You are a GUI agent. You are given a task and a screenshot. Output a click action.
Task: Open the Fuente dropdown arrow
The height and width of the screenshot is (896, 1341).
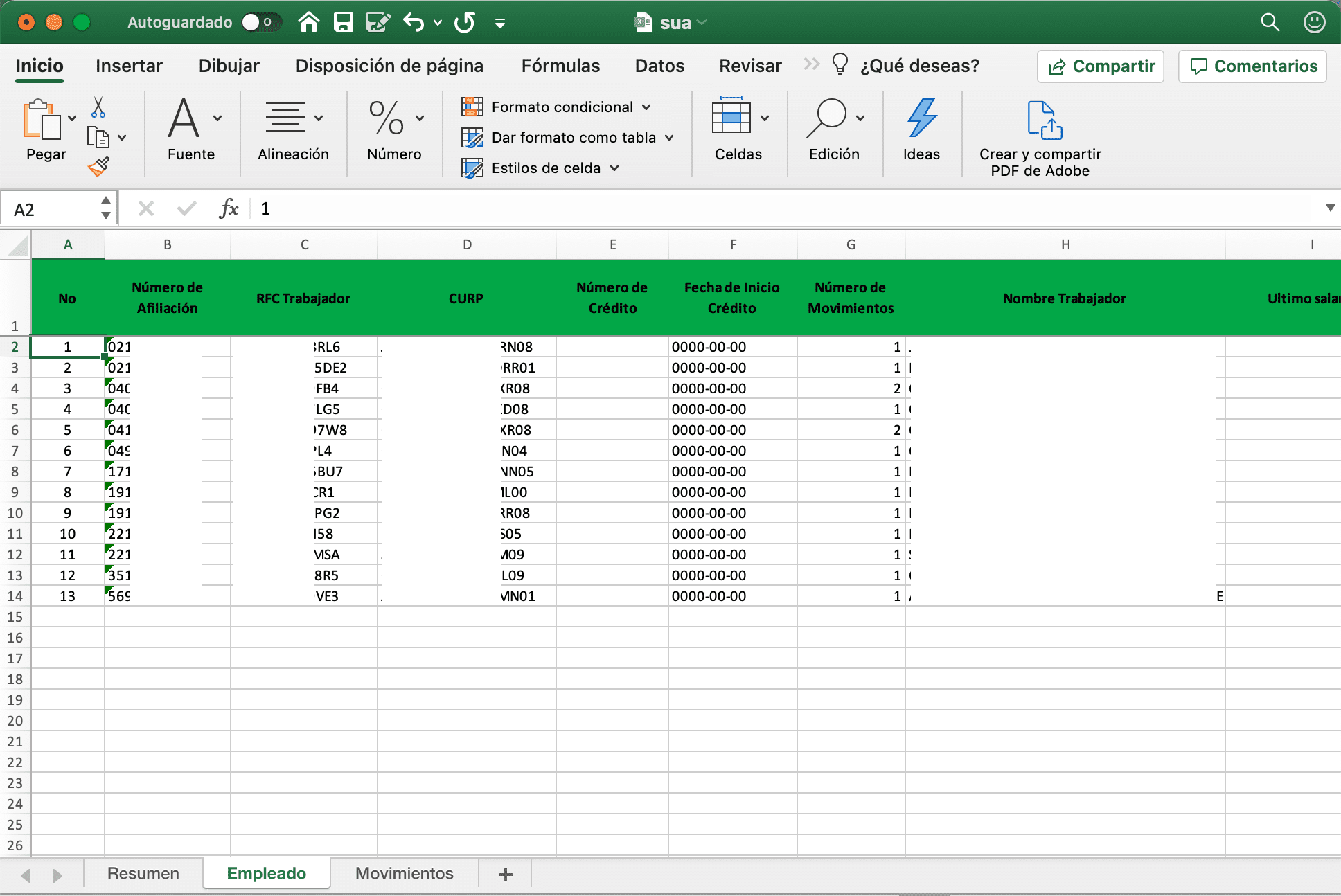216,118
